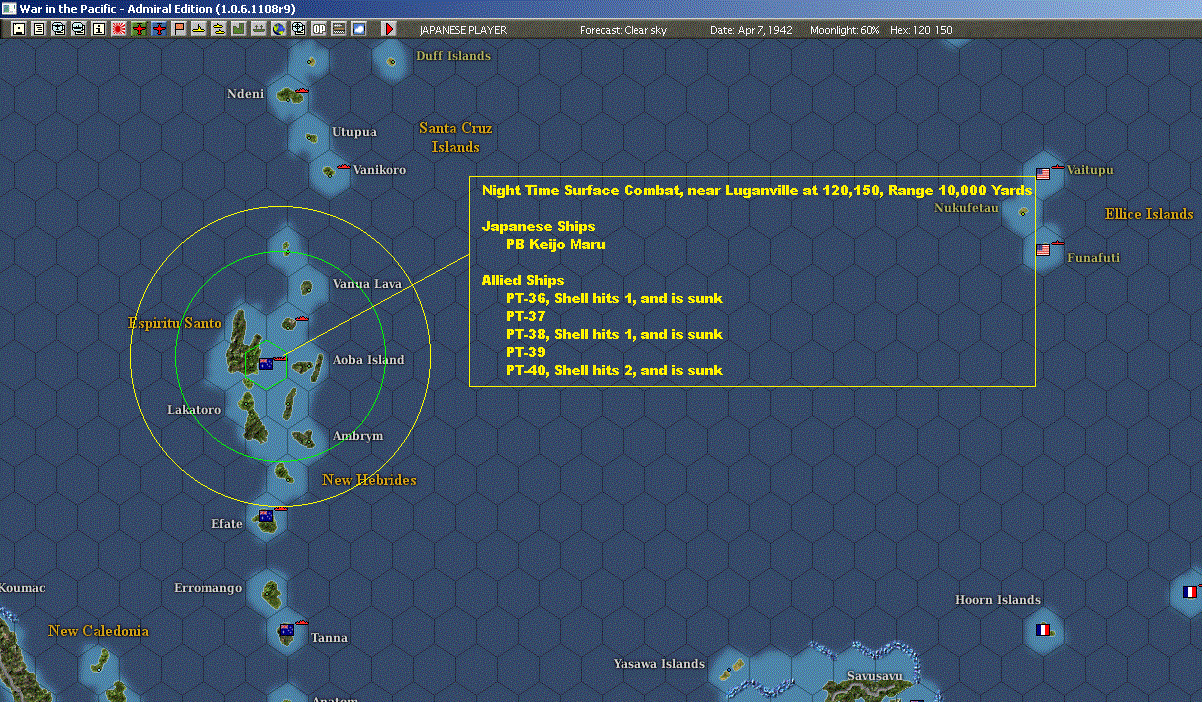Image resolution: width=1202 pixels, height=702 pixels.
Task: Click the 'Espiritu Santo' map label
Action: pos(175,323)
